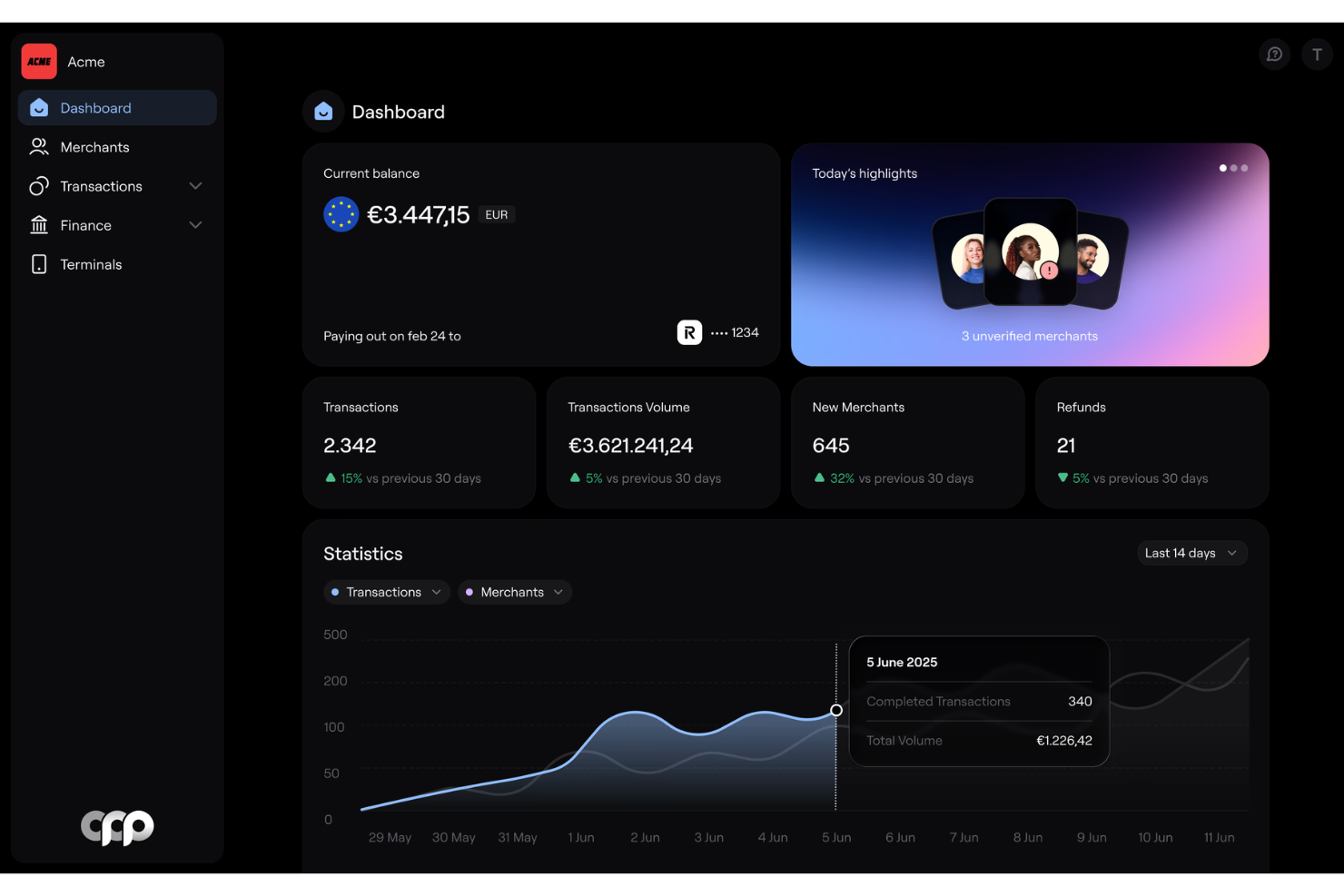This screenshot has width=1344, height=896.
Task: Open the Merchants series filter dropdown
Action: point(515,592)
